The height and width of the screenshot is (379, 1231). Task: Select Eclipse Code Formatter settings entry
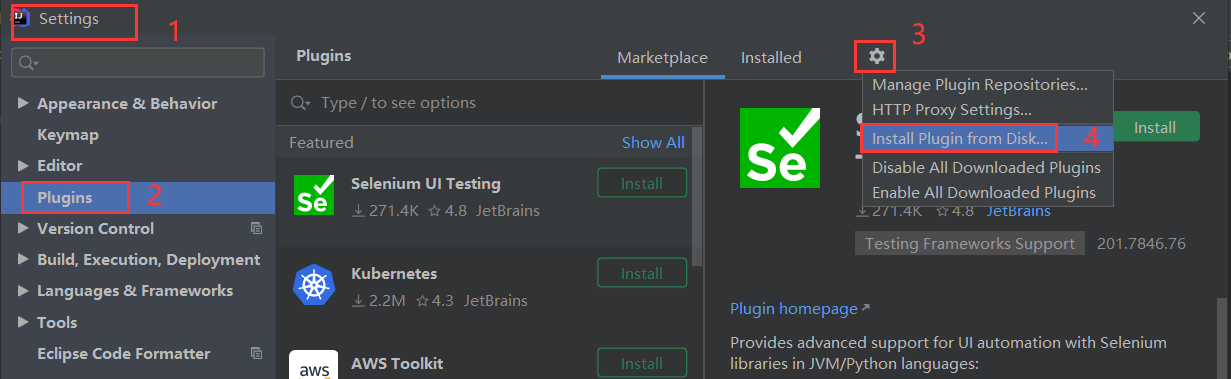[124, 354]
